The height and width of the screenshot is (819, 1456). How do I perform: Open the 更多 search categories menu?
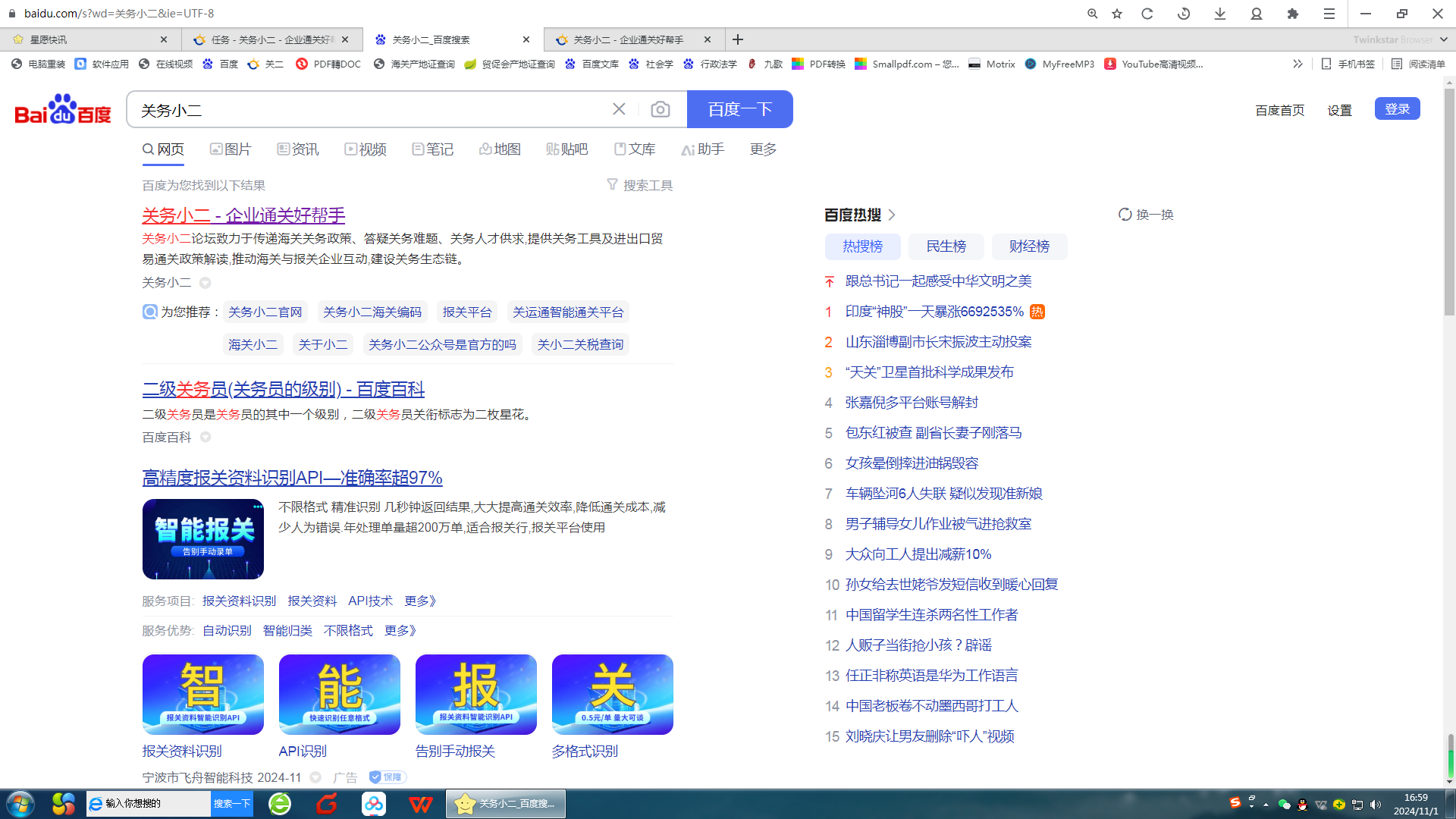[763, 149]
